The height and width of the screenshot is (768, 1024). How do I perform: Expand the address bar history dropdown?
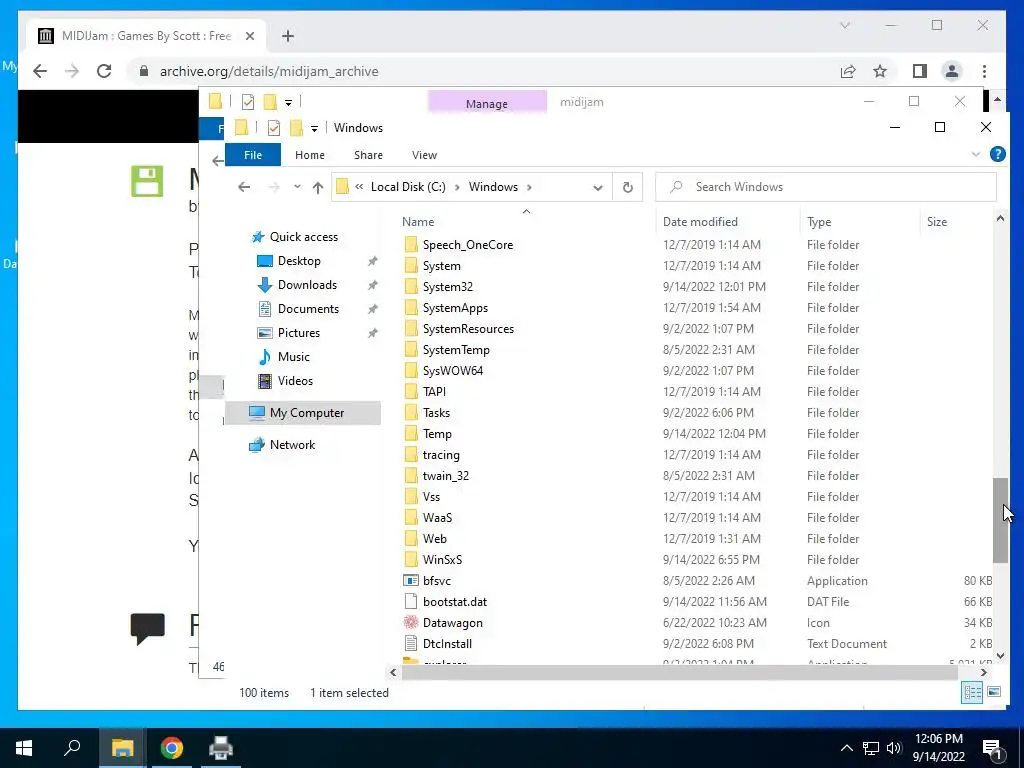coord(598,187)
